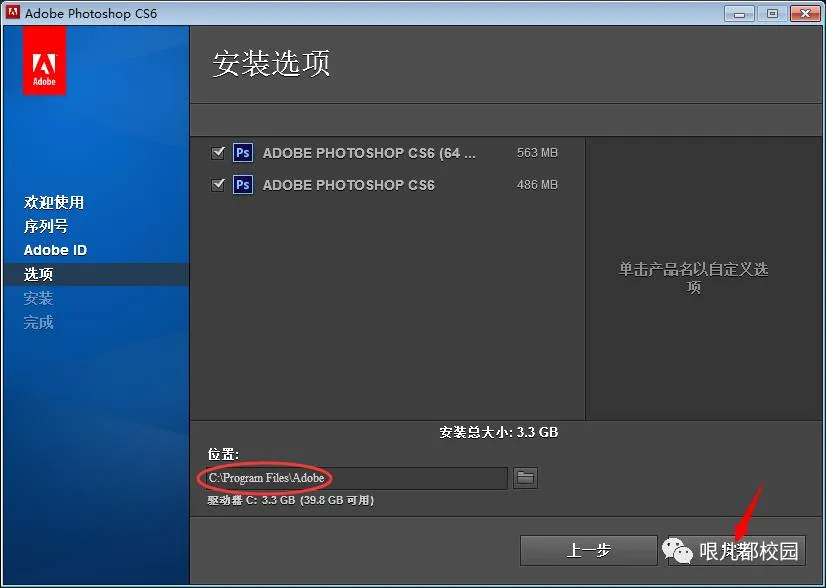Click the Adobe icon in the title bar
Screen dimensions: 826x588
(x=13, y=12)
